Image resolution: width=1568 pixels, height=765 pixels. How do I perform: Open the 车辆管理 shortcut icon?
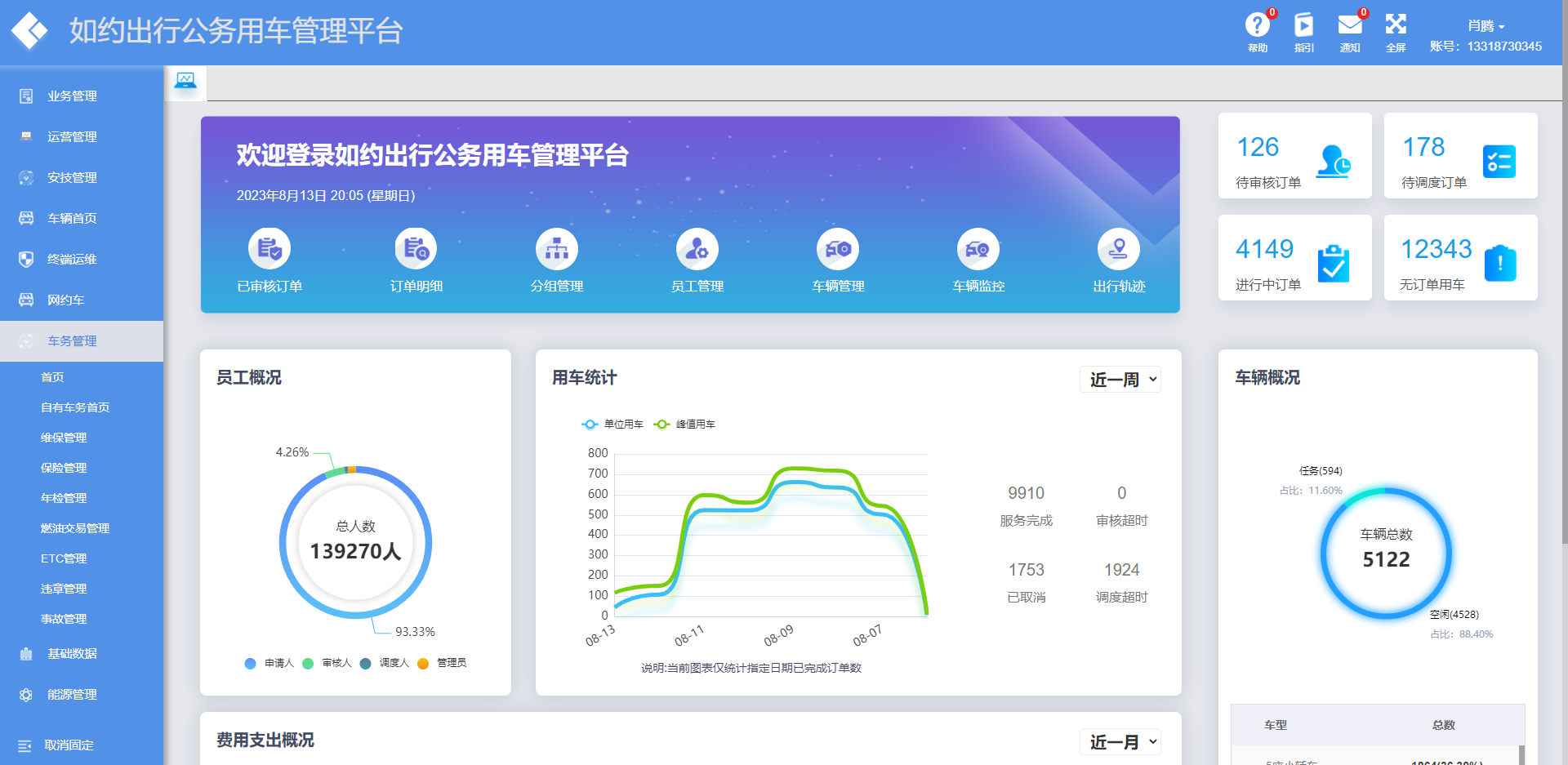(x=838, y=249)
